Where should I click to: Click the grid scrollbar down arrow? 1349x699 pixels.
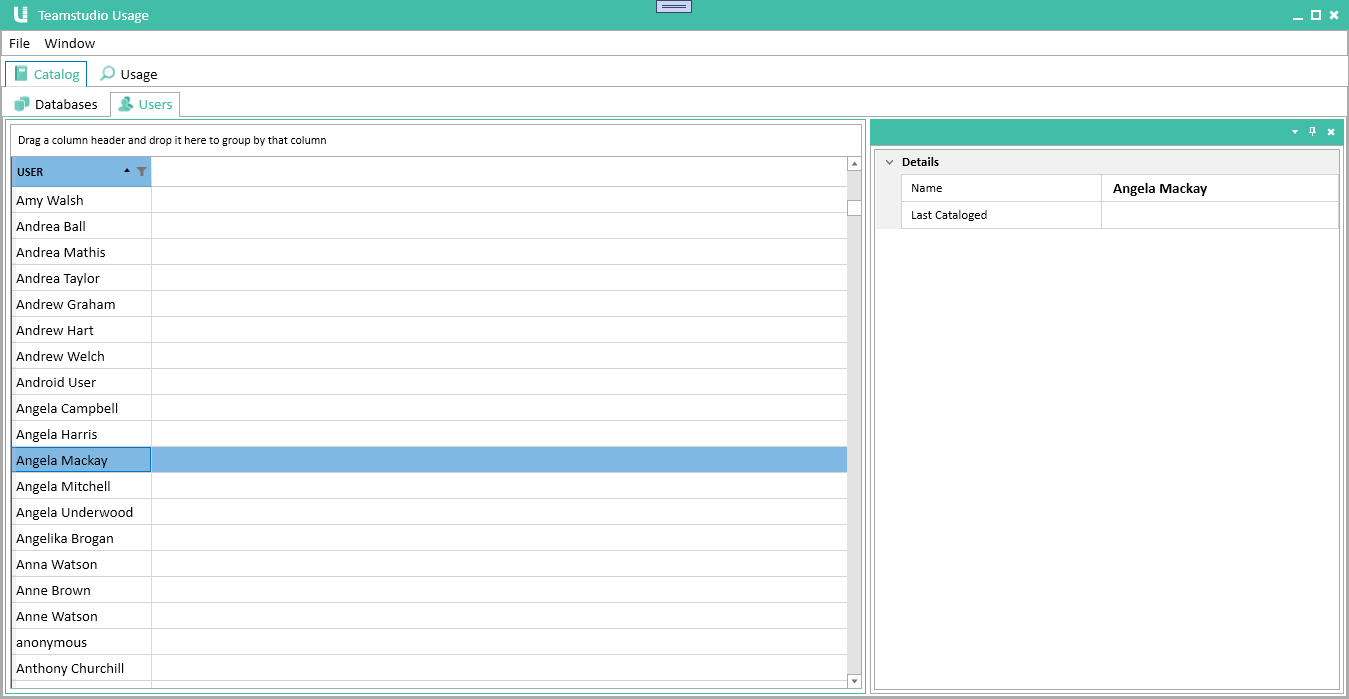(854, 680)
